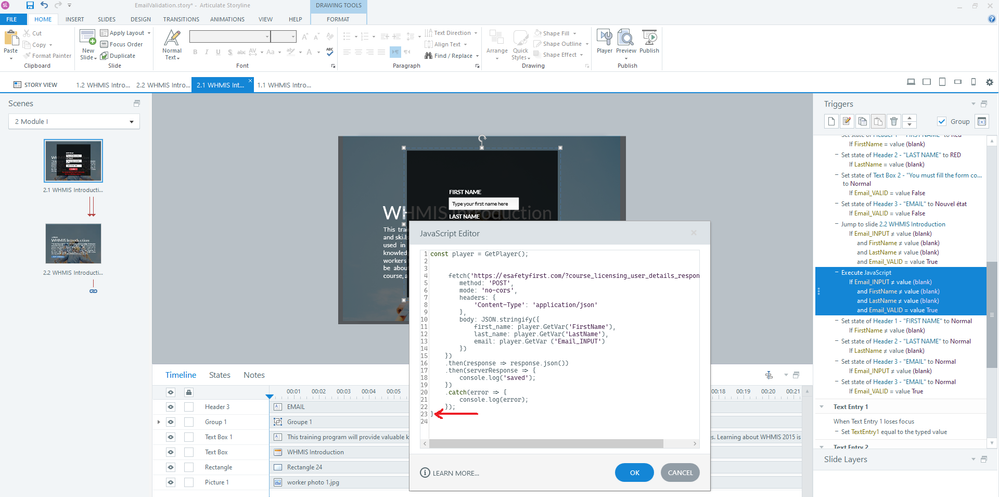Switch to the States tab

[x=219, y=375]
